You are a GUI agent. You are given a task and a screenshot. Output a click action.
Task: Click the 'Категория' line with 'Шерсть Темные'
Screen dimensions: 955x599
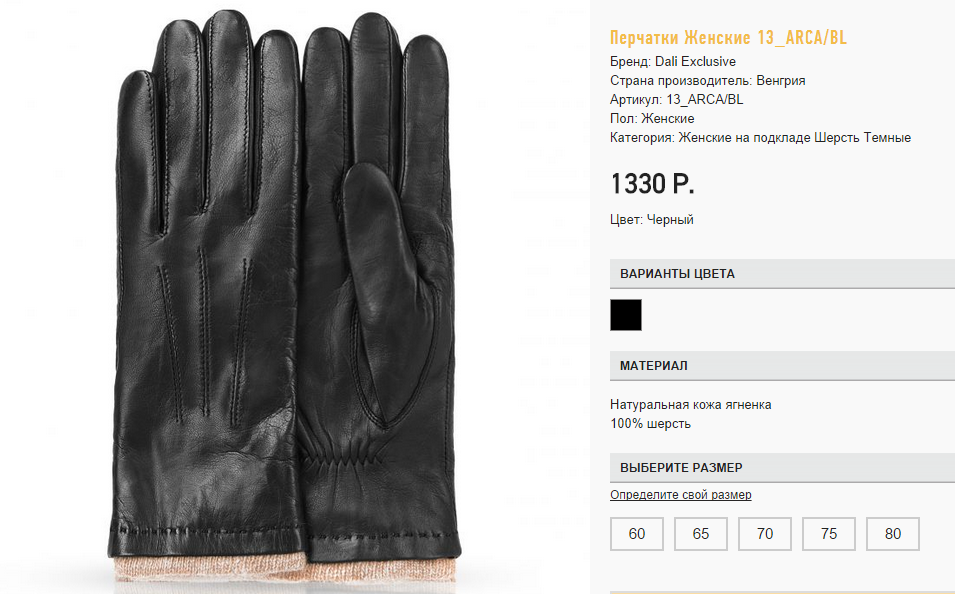point(760,138)
